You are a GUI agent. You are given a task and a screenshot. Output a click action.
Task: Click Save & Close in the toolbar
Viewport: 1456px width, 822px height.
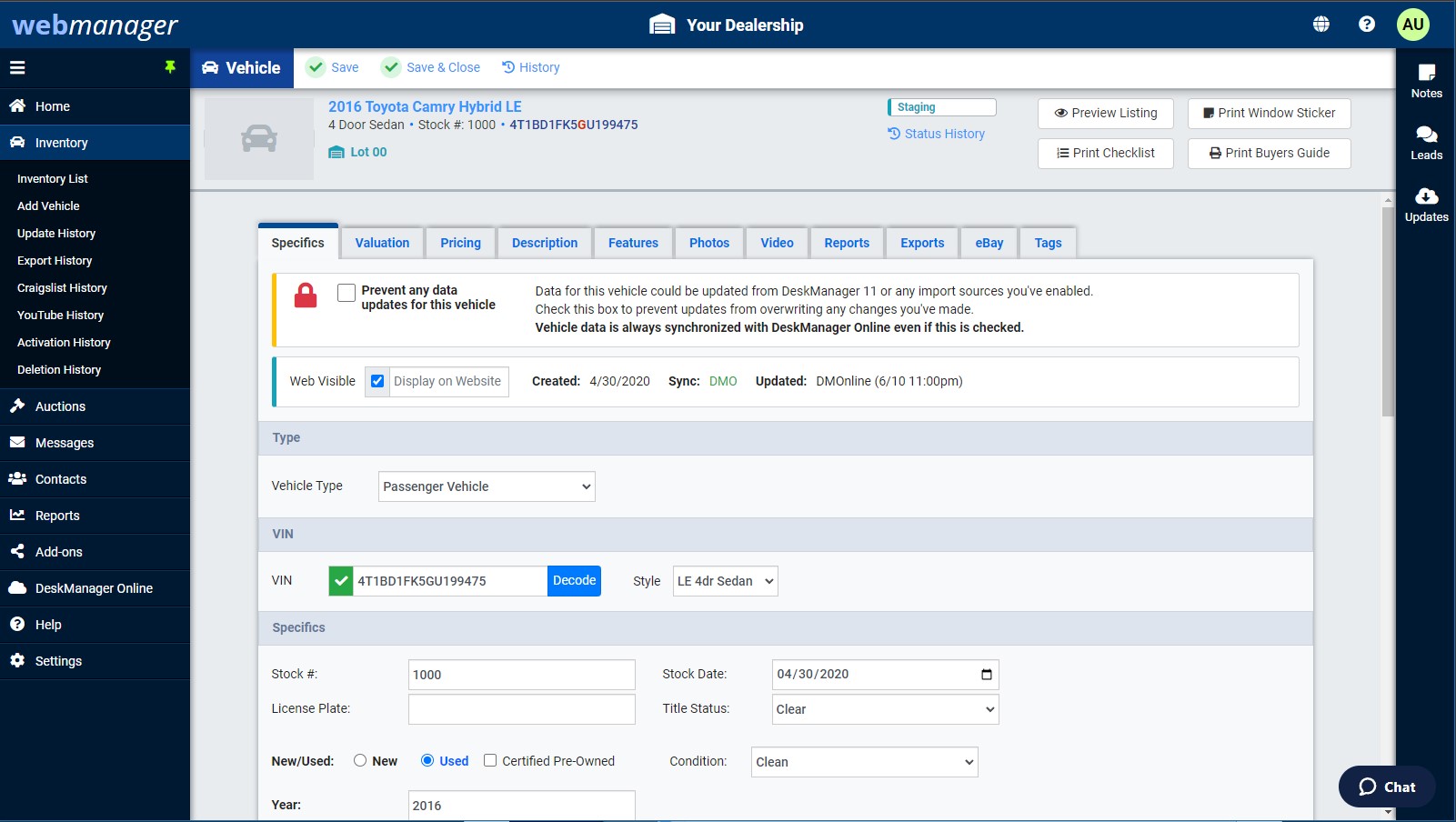(x=432, y=67)
